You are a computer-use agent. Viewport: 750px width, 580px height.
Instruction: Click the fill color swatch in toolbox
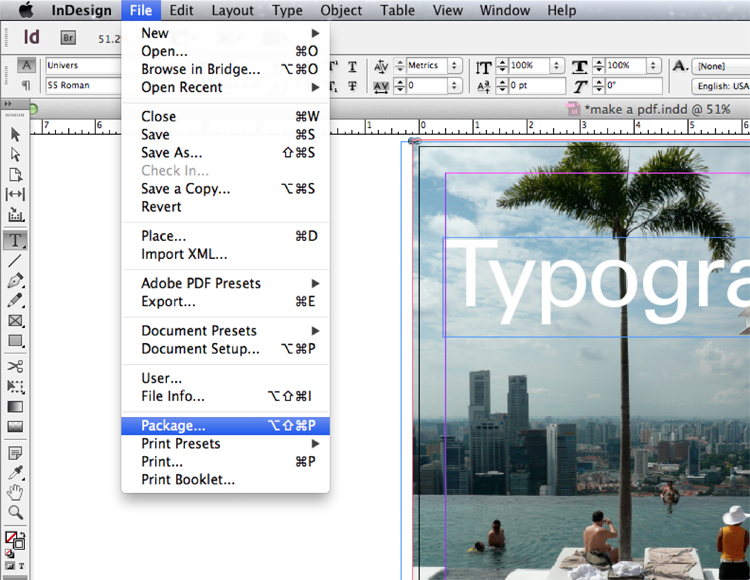click(11, 537)
